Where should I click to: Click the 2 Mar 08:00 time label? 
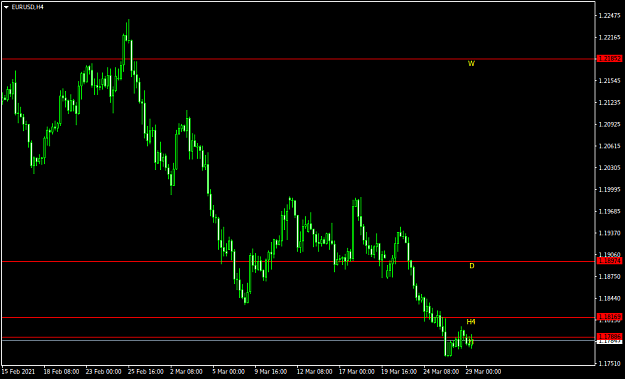pyautogui.click(x=187, y=372)
